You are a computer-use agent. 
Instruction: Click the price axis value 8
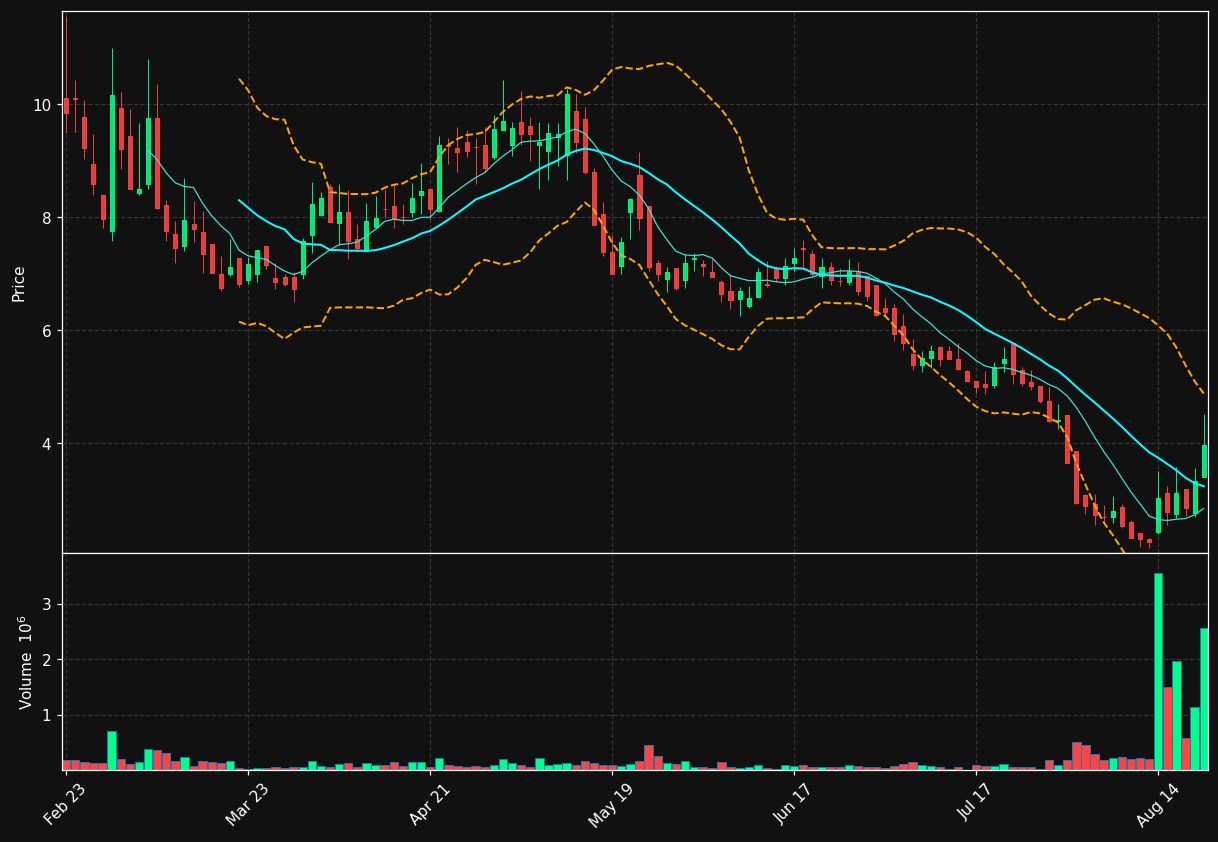coord(46,218)
